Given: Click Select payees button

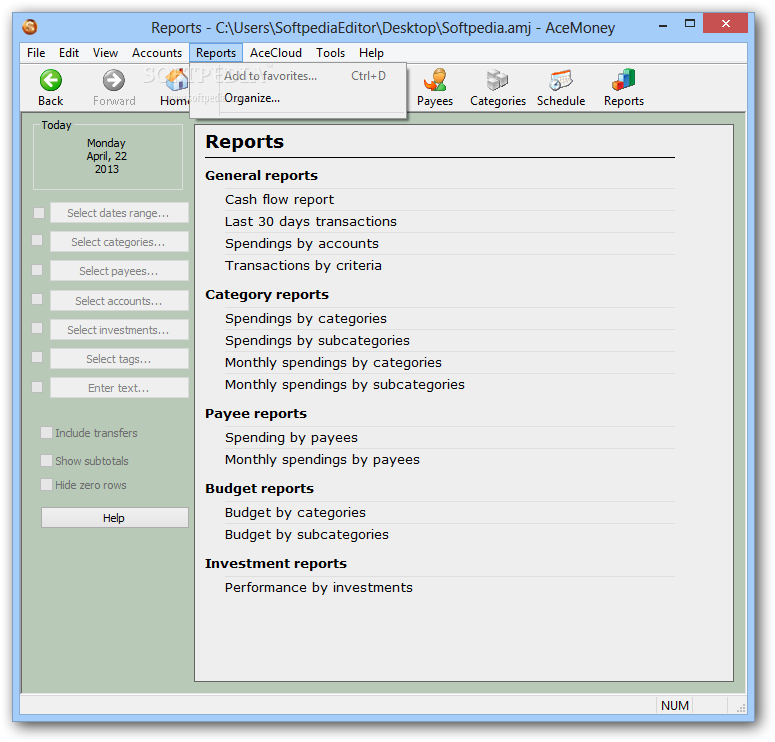Looking at the screenshot, I should pos(119,271).
